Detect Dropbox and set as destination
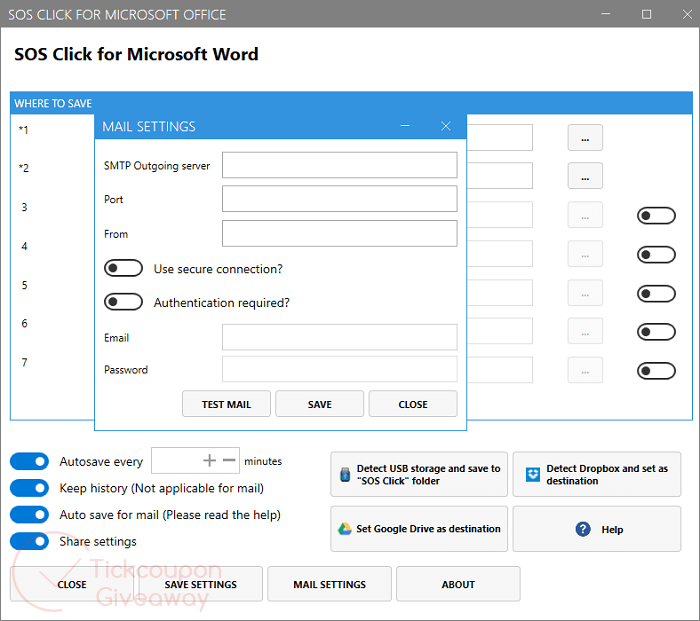The height and width of the screenshot is (621, 700). 597,474
